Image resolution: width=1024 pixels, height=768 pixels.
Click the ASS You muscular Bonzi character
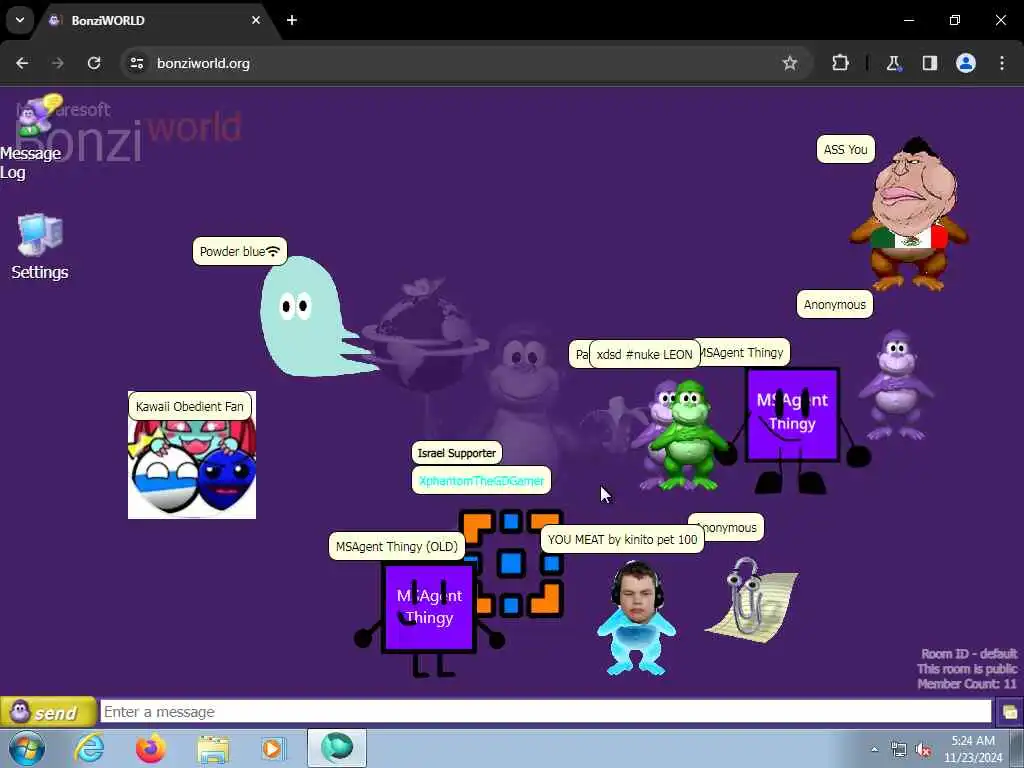tap(910, 214)
